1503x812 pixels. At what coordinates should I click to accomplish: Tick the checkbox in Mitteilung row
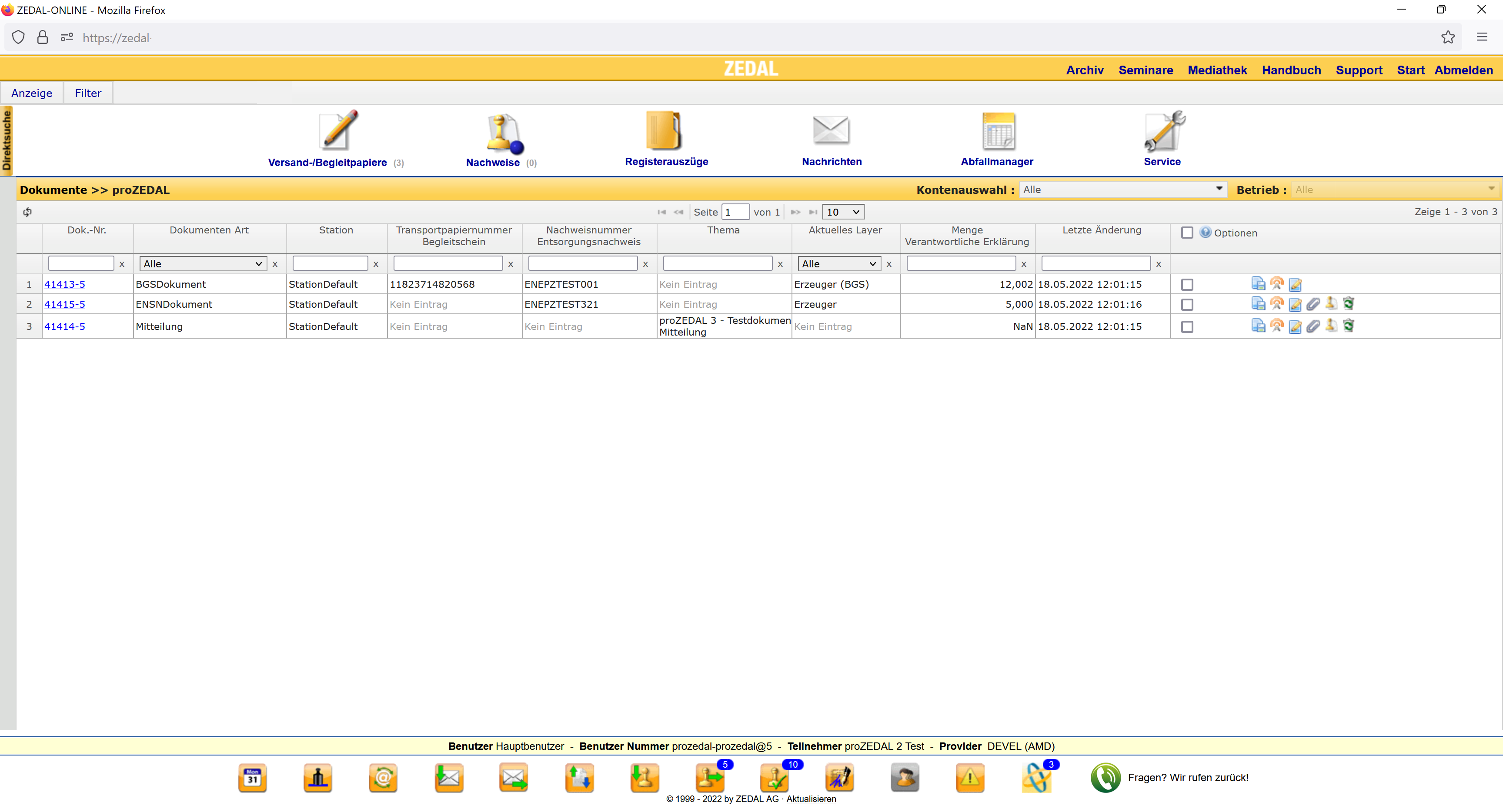tap(1187, 326)
